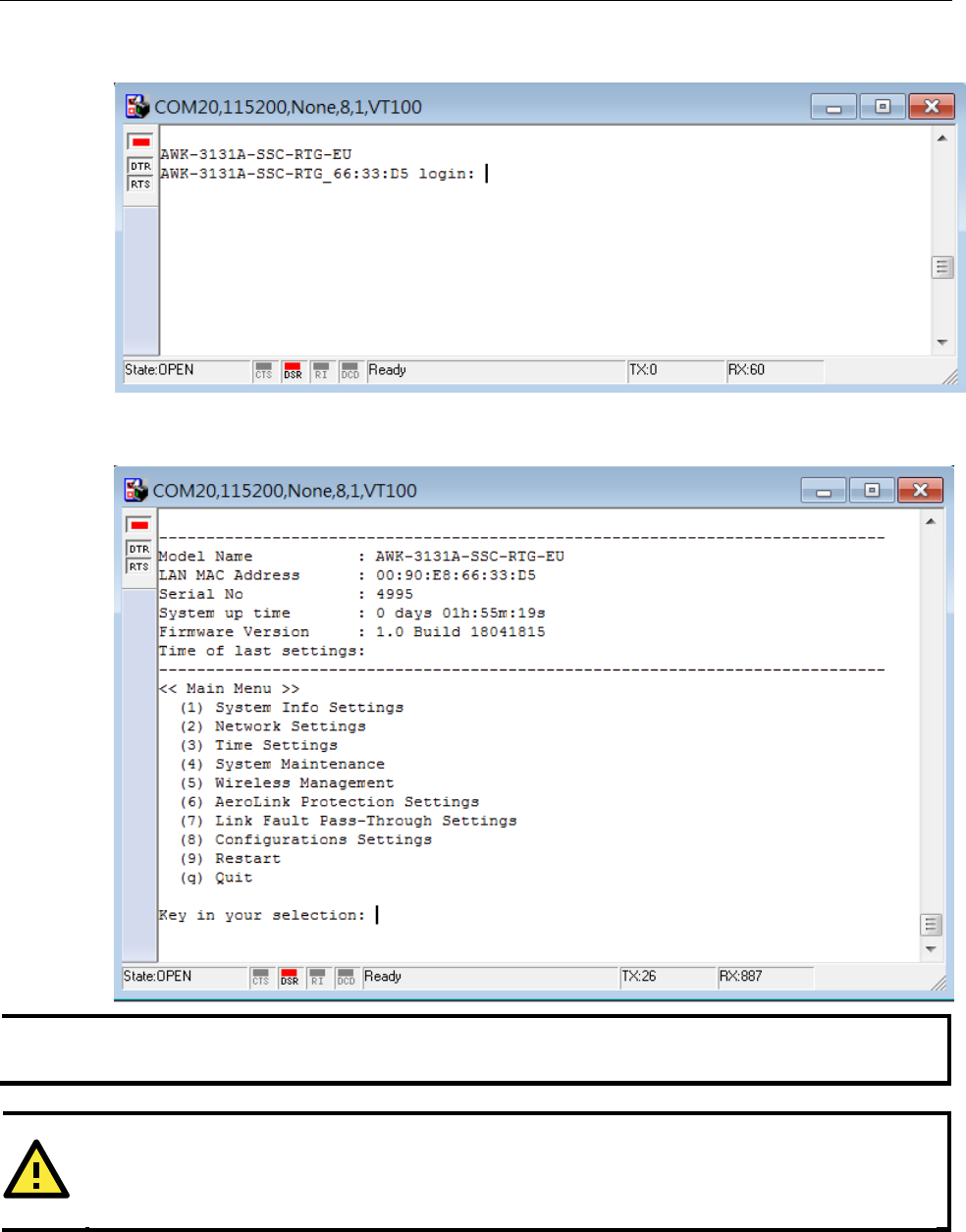The width and height of the screenshot is (966, 1232).
Task: Click the red disconnect icon in lower terminal window
Action: 138,525
